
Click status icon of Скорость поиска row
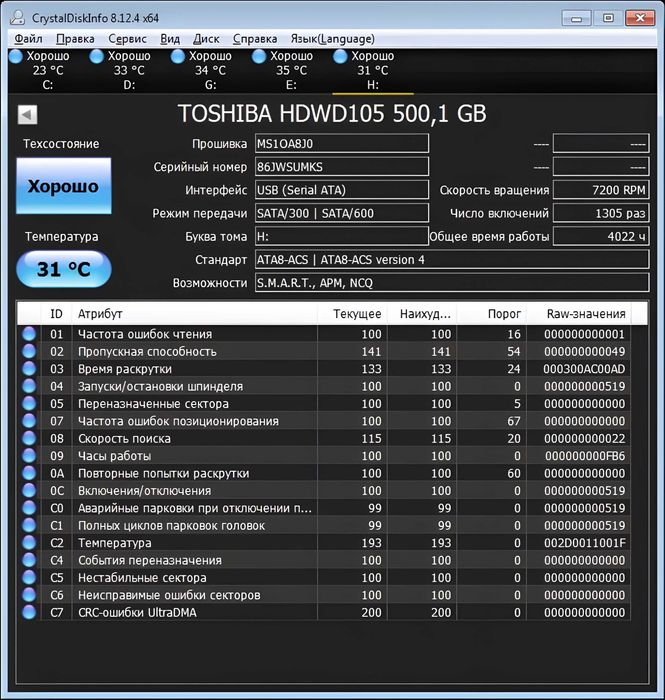pyautogui.click(x=29, y=438)
